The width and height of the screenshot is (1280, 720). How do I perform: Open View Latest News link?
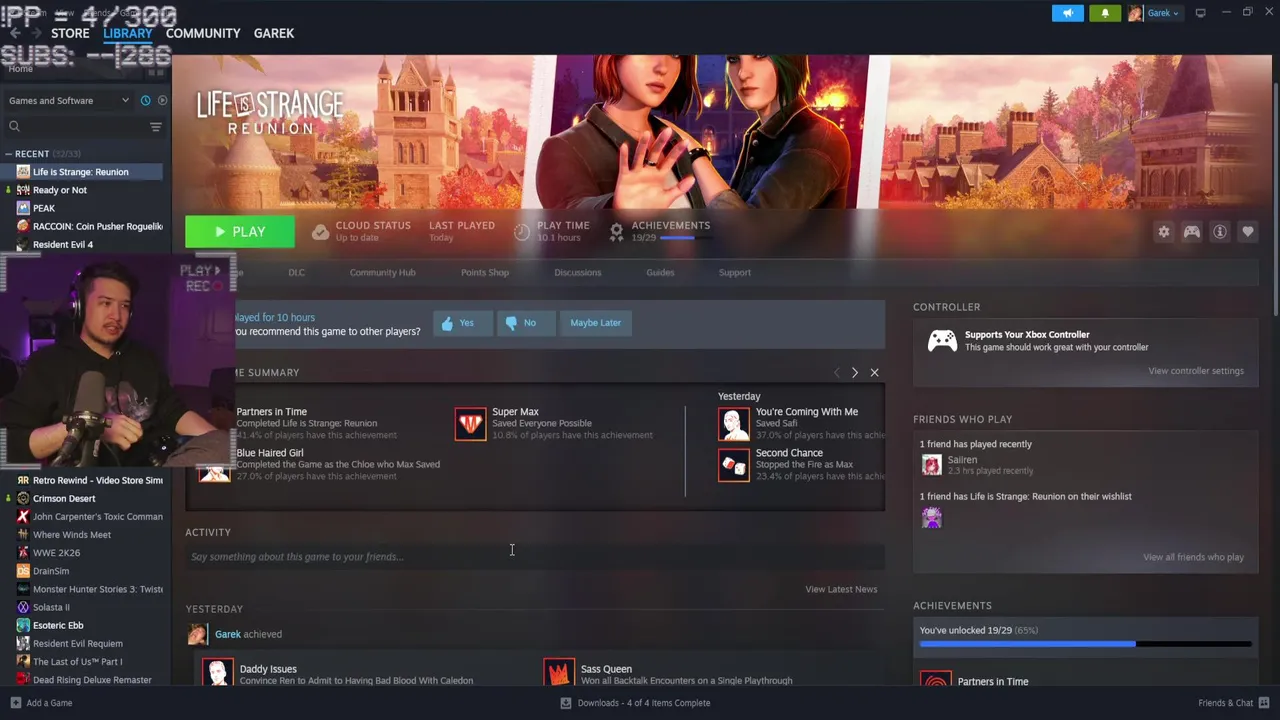(841, 589)
